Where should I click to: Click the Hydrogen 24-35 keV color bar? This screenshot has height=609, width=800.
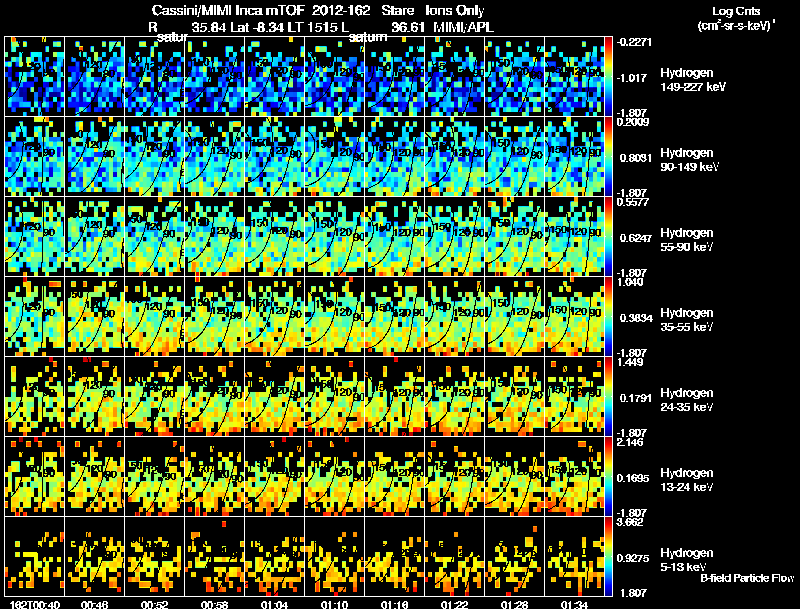point(608,396)
